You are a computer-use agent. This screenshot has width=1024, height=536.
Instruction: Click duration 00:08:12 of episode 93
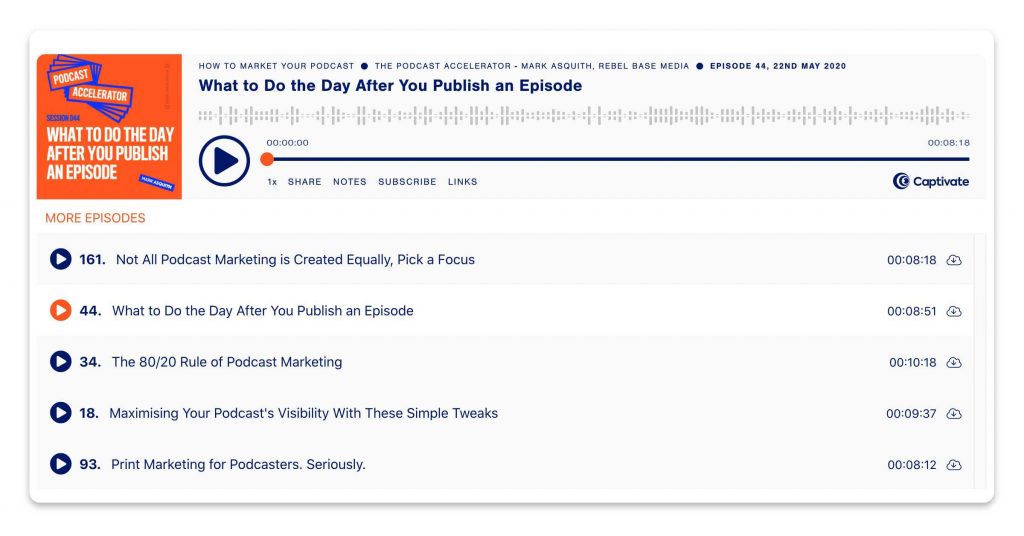point(912,465)
